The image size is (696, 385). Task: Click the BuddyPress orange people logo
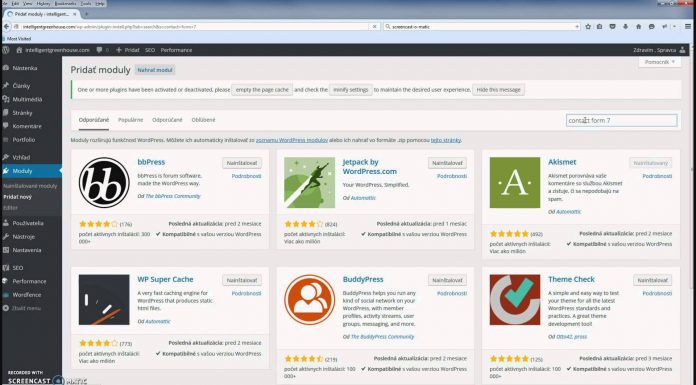click(x=309, y=300)
